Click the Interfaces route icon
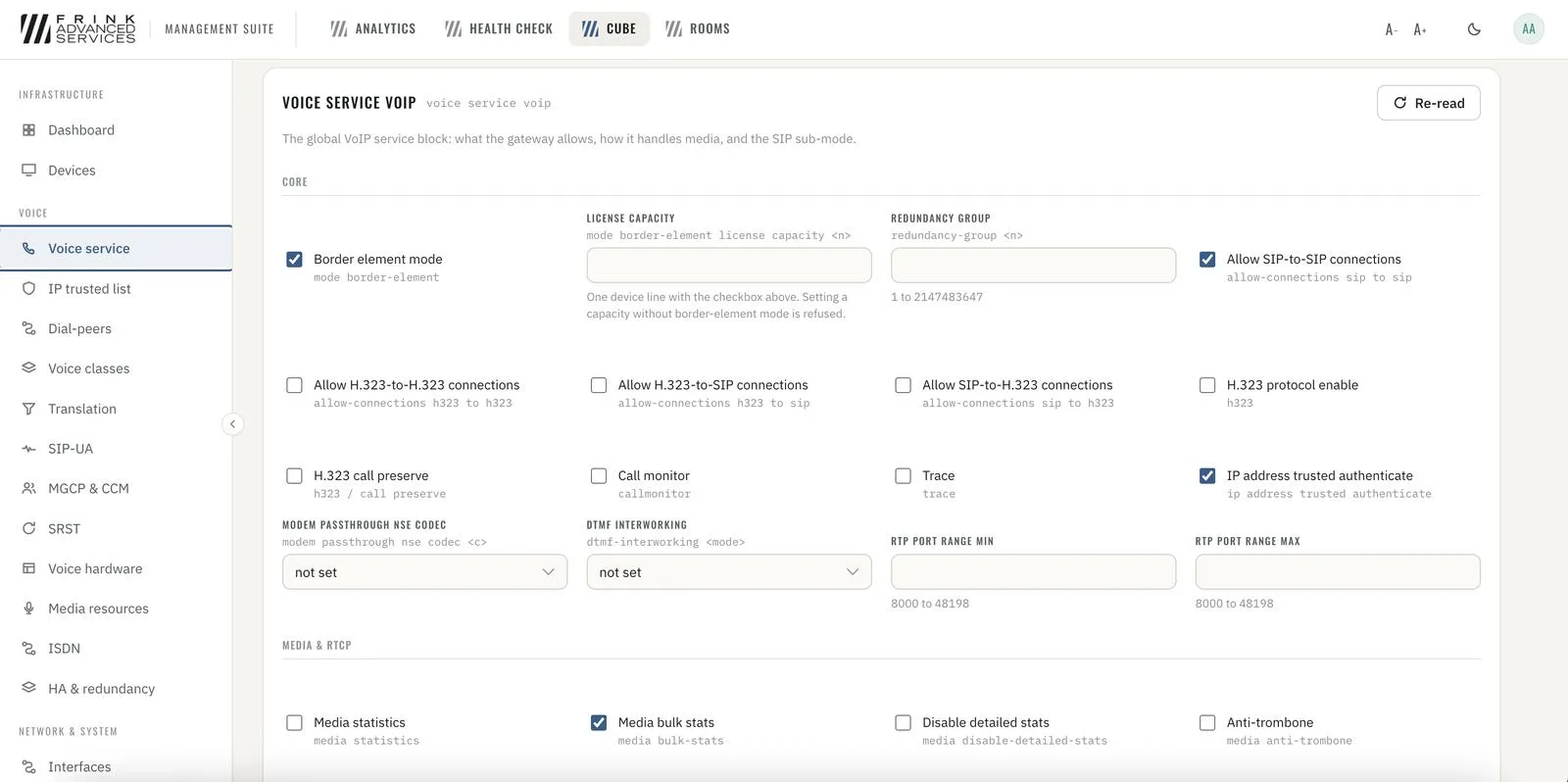The width and height of the screenshot is (1568, 782). pyautogui.click(x=28, y=767)
